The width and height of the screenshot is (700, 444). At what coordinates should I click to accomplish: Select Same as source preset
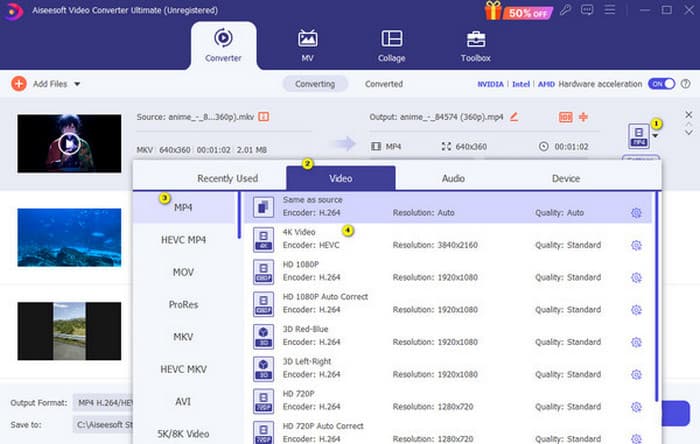pyautogui.click(x=448, y=207)
